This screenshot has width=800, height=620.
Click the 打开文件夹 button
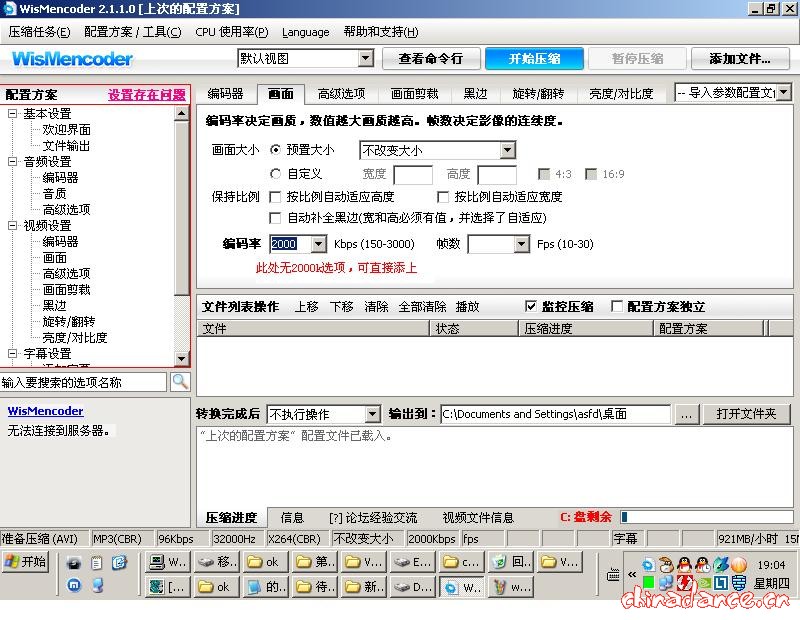[745, 413]
